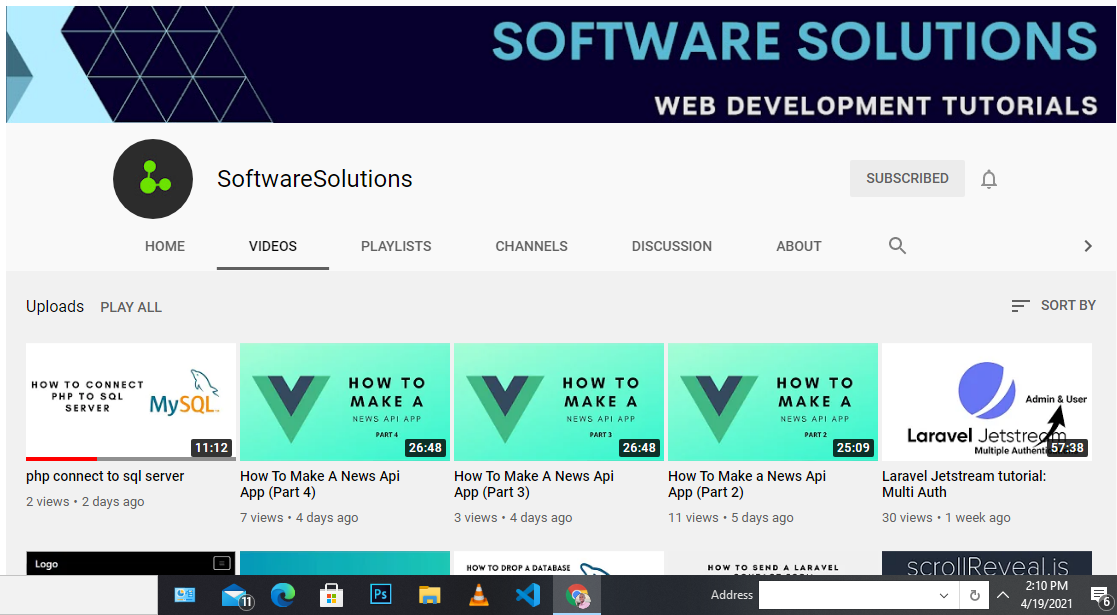Switch to the Home tab
This screenshot has width=1117, height=615.
click(165, 247)
